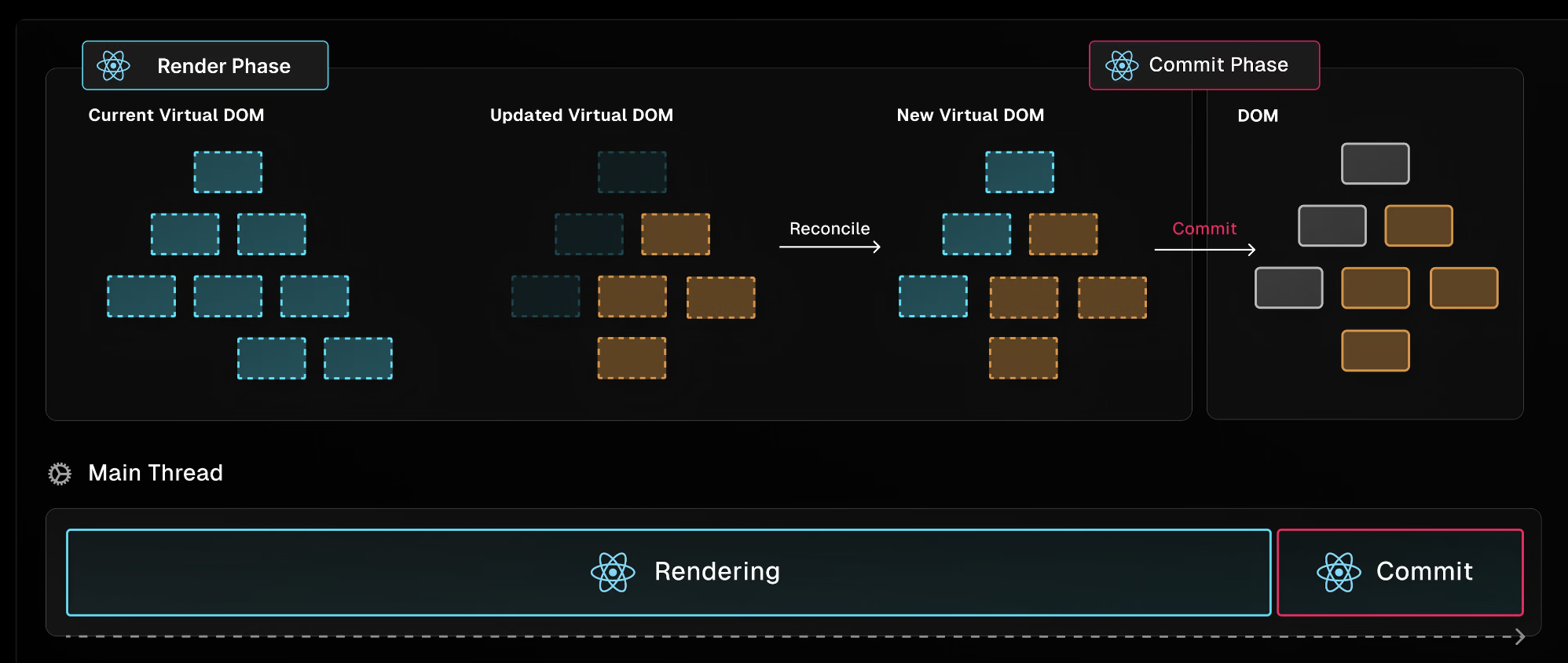Screen dimensions: 1568x663
Task: Select the Render Phase label
Action: (x=224, y=66)
